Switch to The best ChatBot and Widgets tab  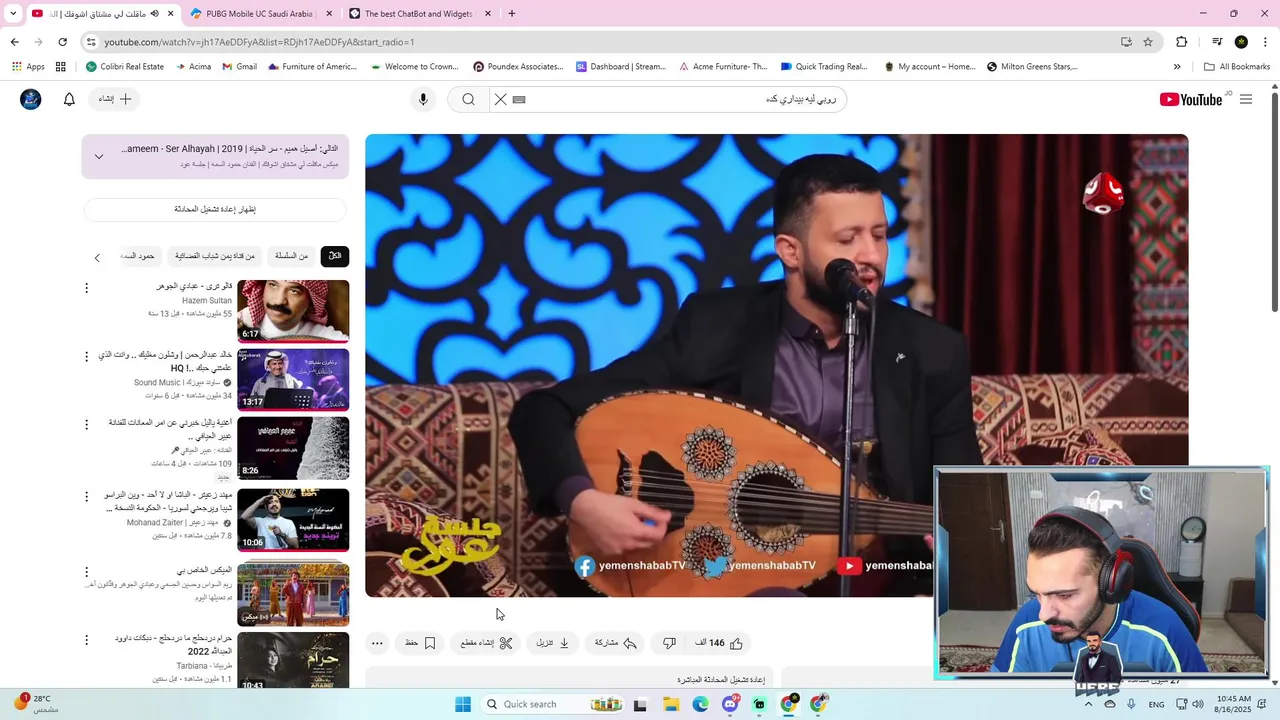(420, 14)
